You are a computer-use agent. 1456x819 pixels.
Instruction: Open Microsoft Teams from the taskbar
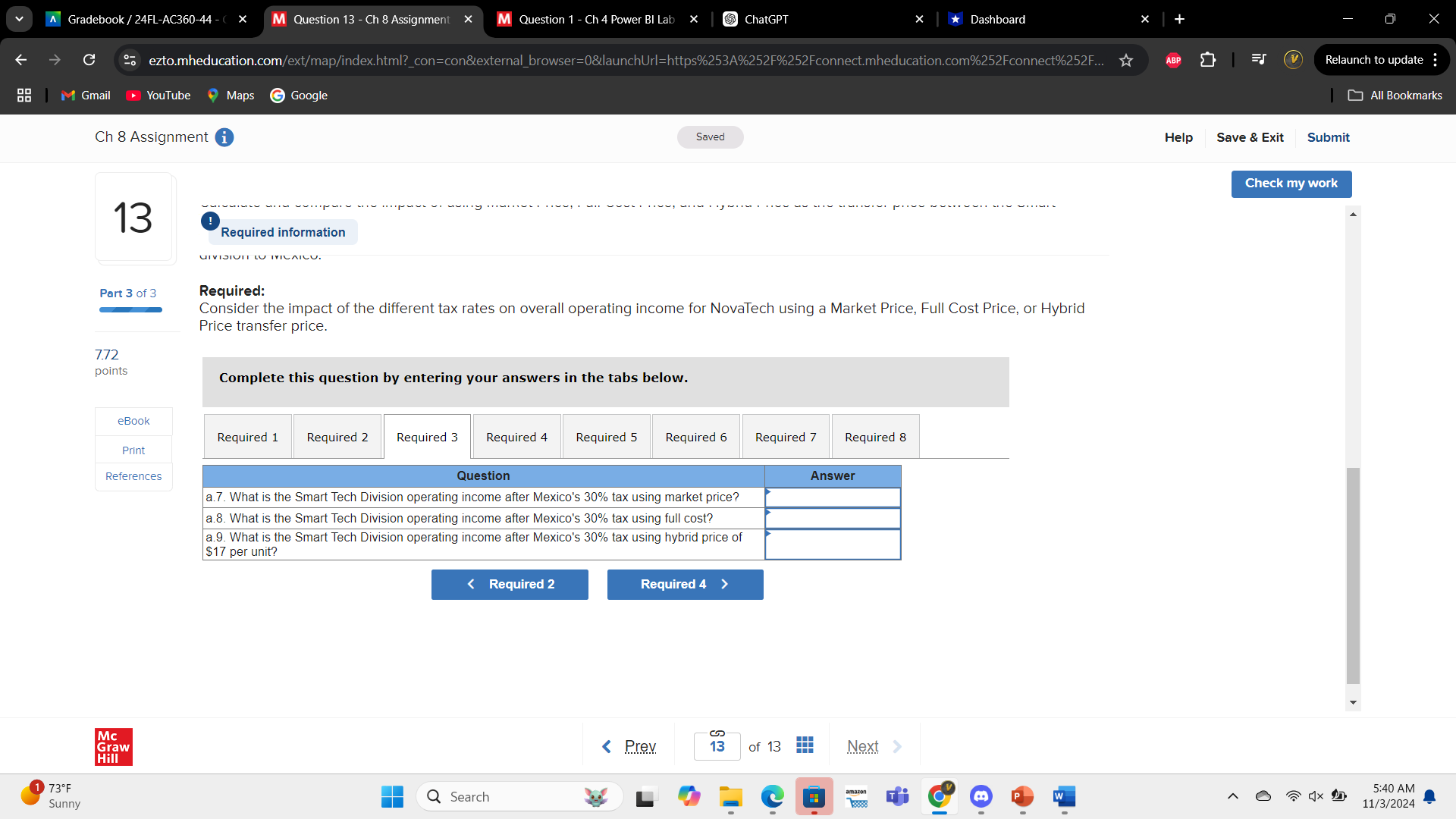[897, 797]
